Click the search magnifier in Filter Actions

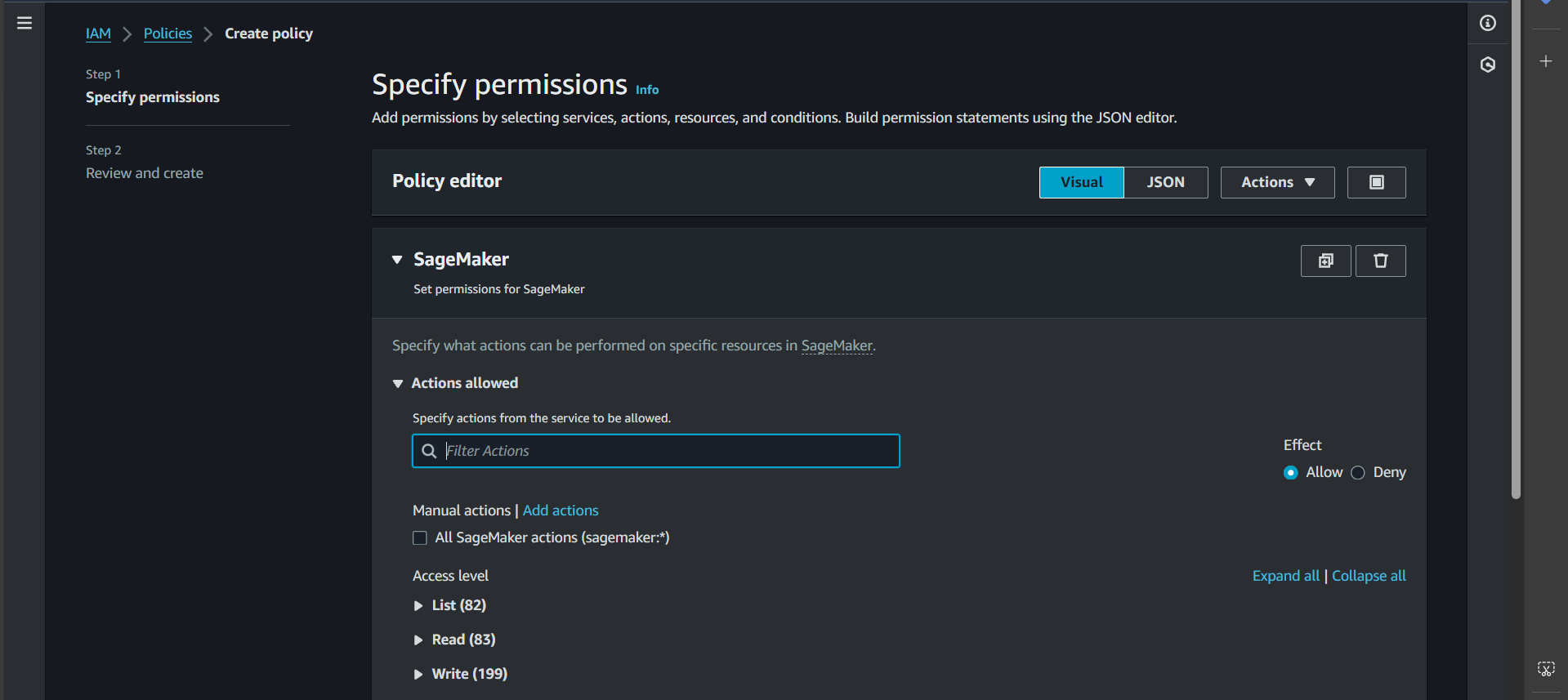(x=429, y=451)
